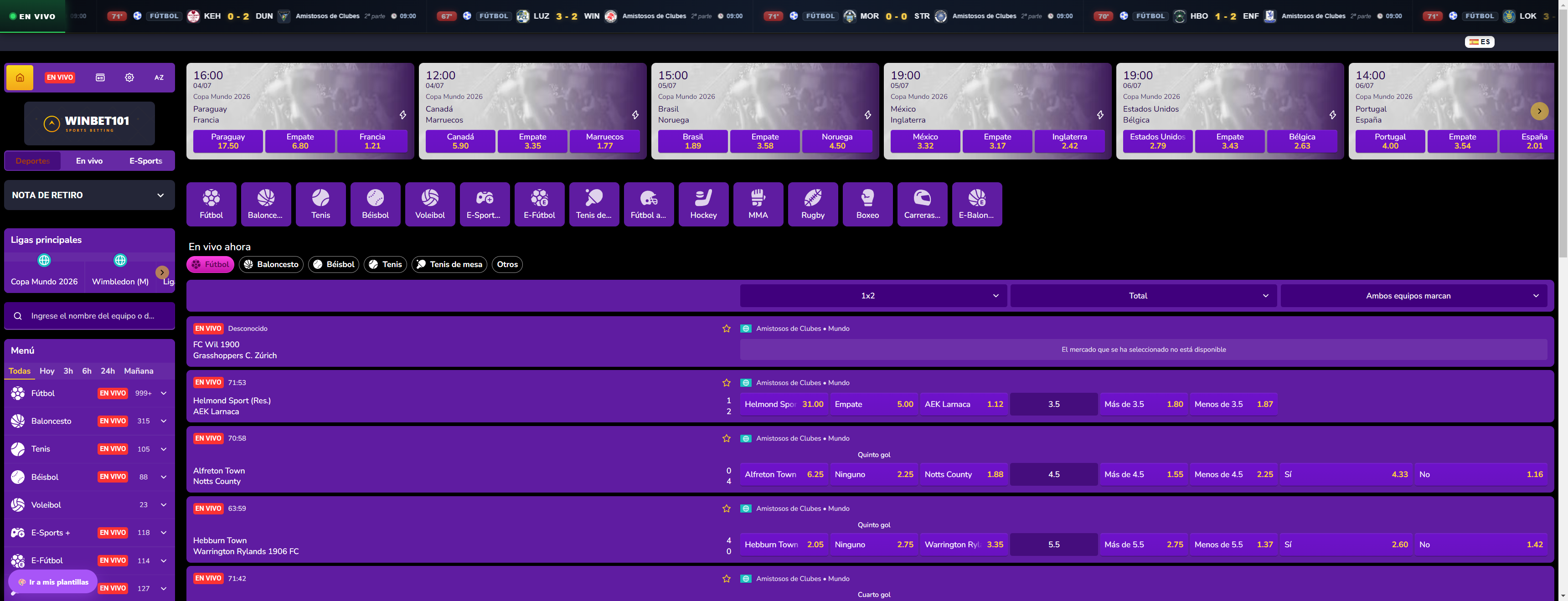
Task: Select the 24h time filter
Action: (x=108, y=371)
